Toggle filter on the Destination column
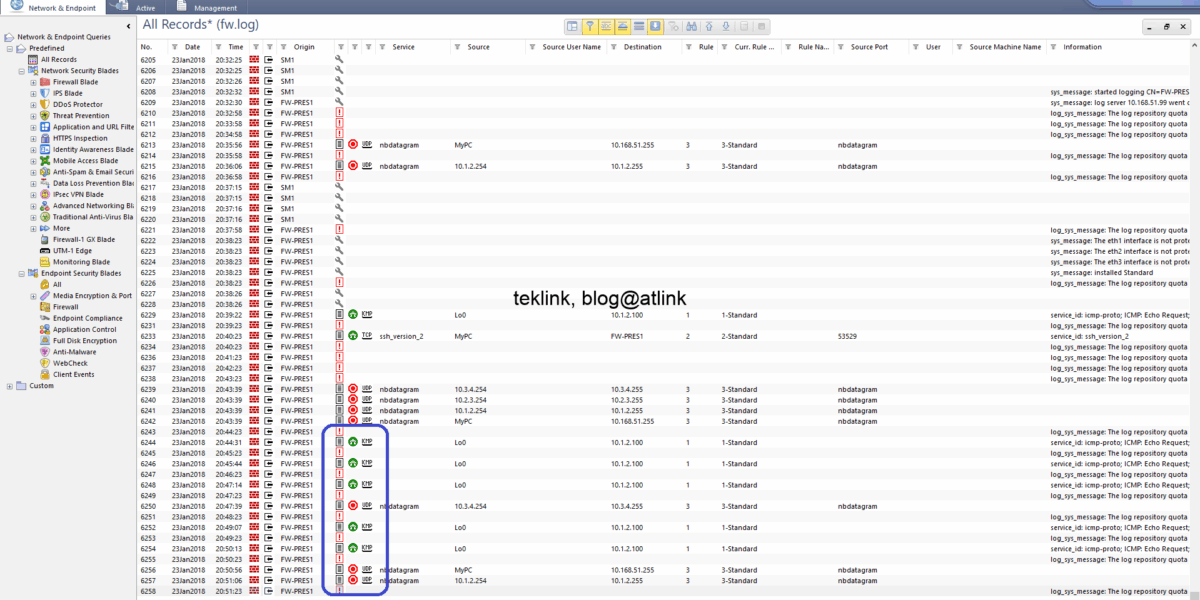The height and width of the screenshot is (600, 1200). (616, 47)
